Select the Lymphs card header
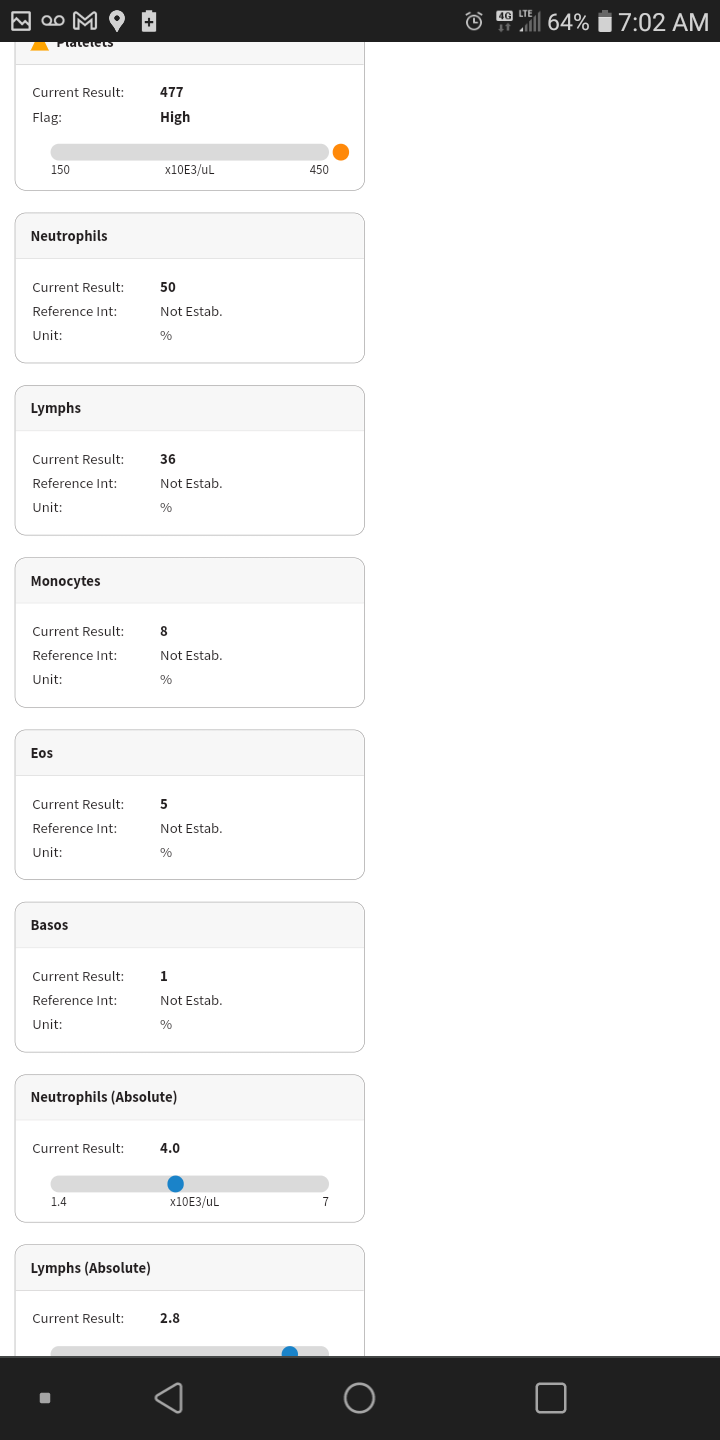The width and height of the screenshot is (720, 1440). tap(190, 408)
